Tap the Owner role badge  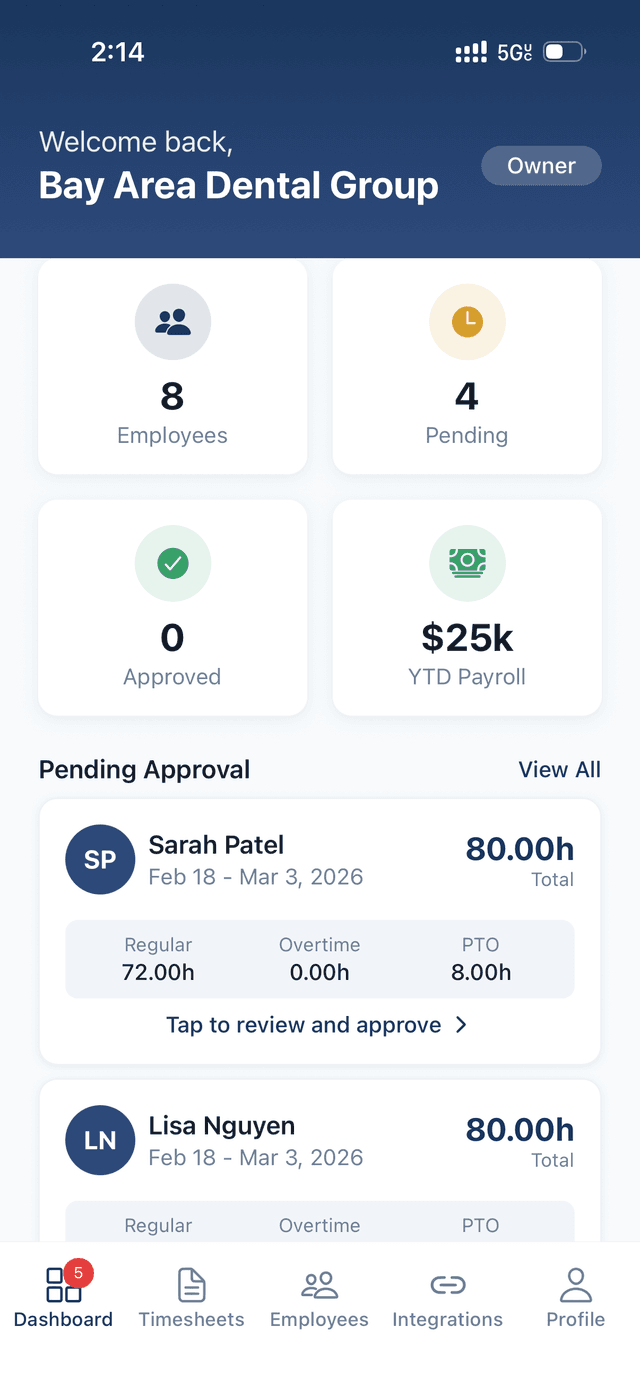tap(541, 166)
